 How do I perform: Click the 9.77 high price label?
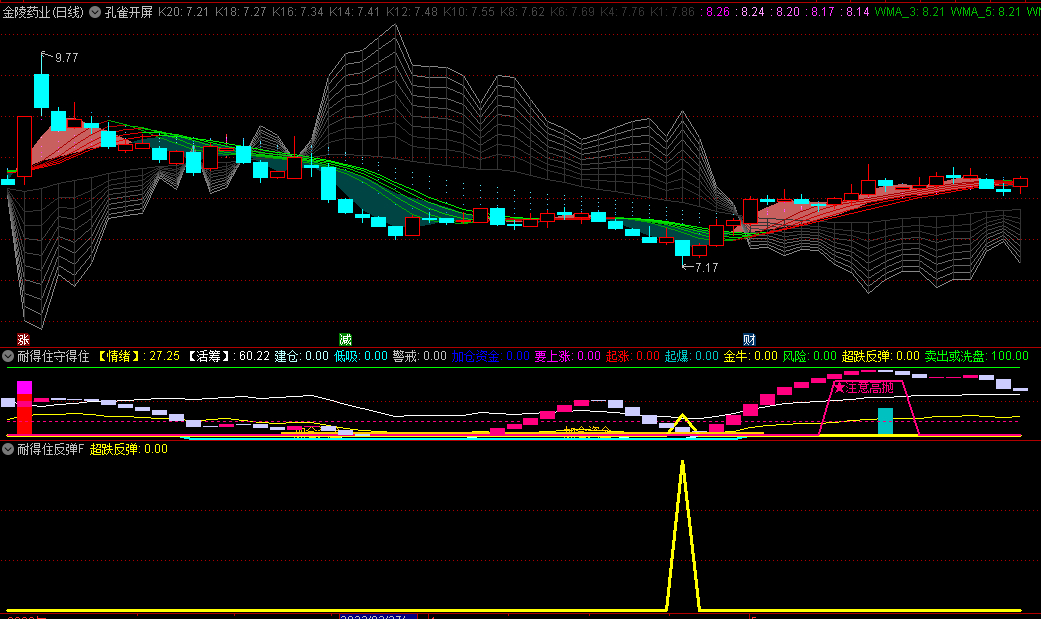click(x=66, y=58)
